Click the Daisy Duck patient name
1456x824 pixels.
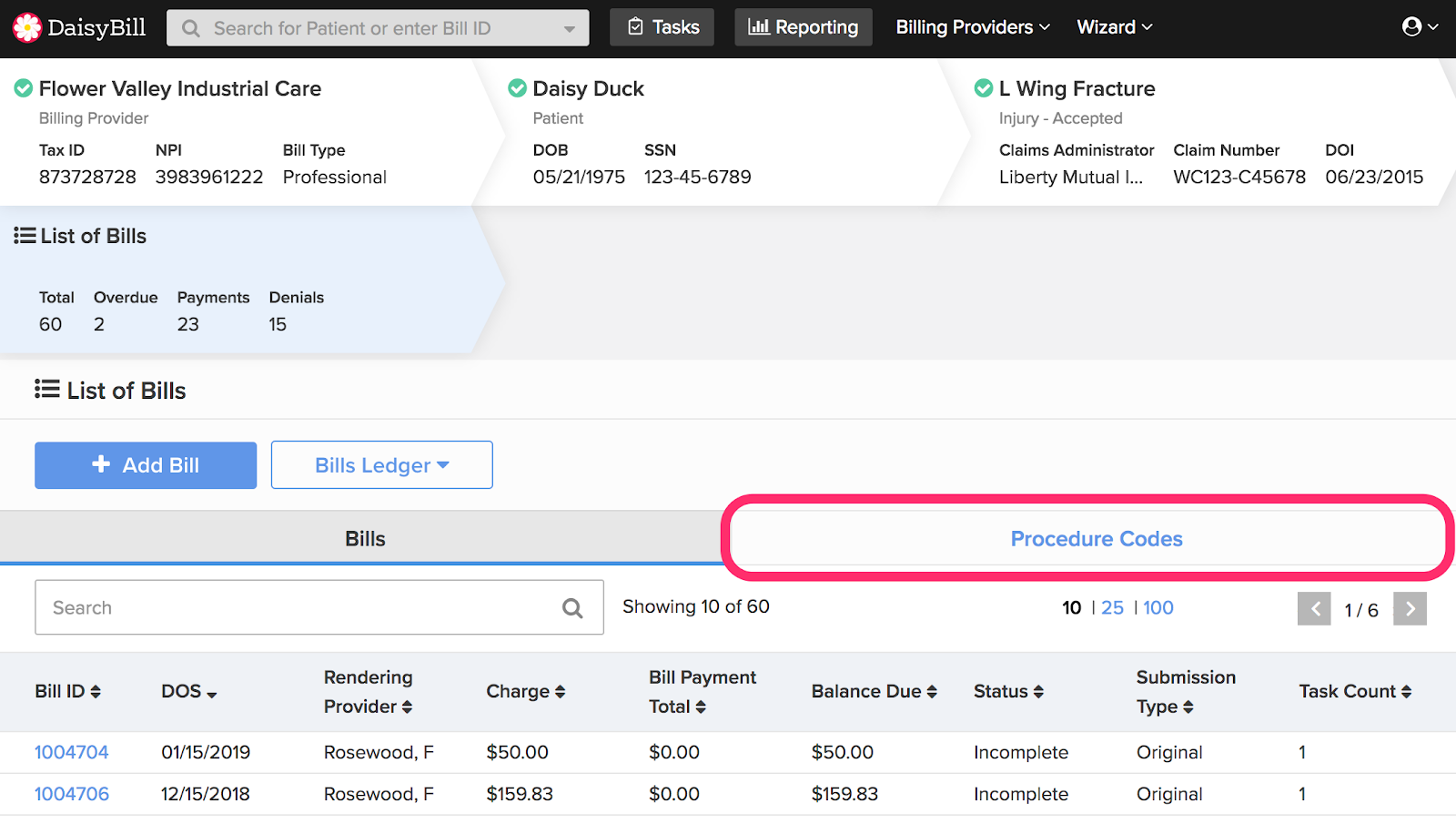coord(589,88)
